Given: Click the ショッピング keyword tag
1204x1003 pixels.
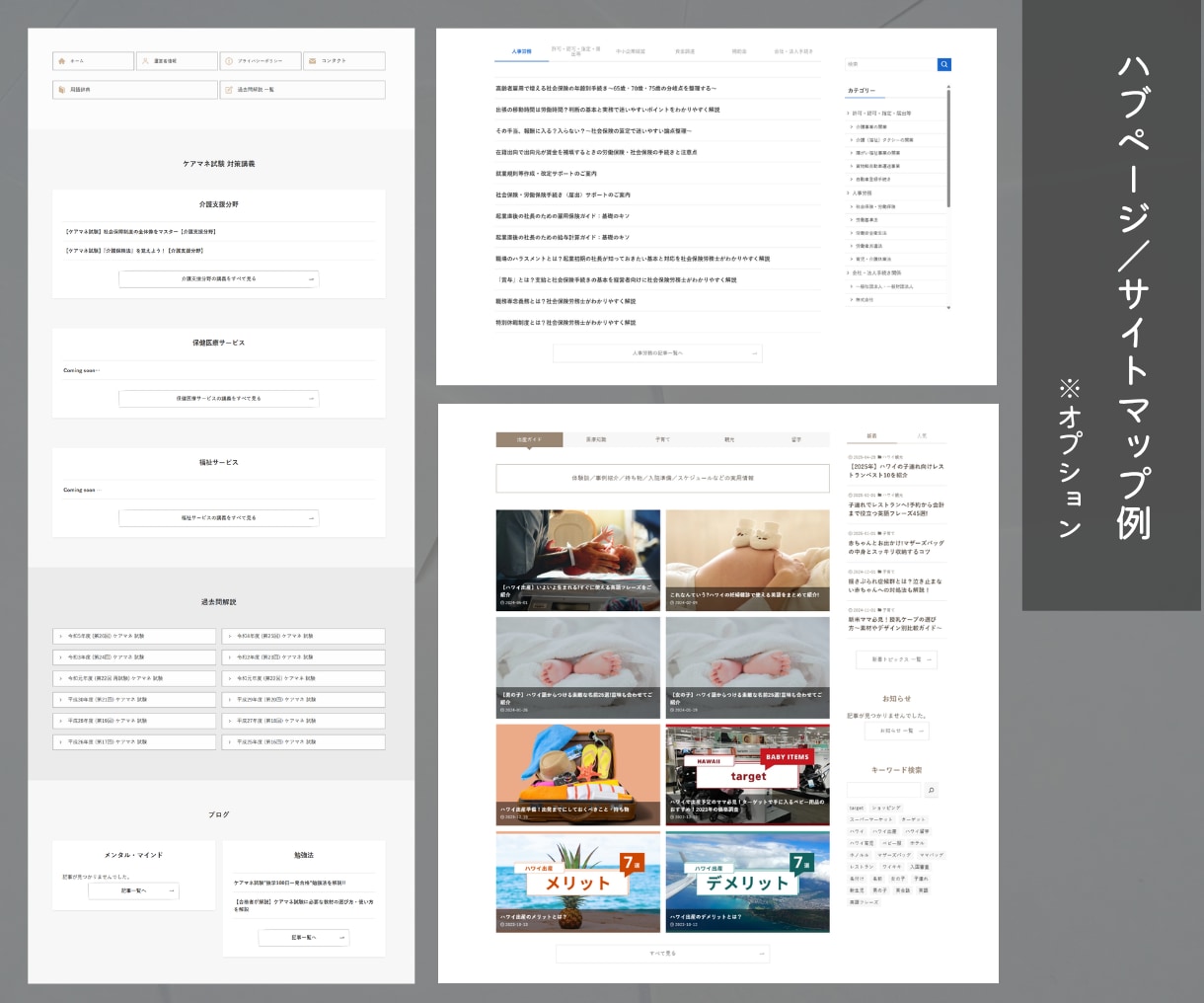Looking at the screenshot, I should point(886,809).
